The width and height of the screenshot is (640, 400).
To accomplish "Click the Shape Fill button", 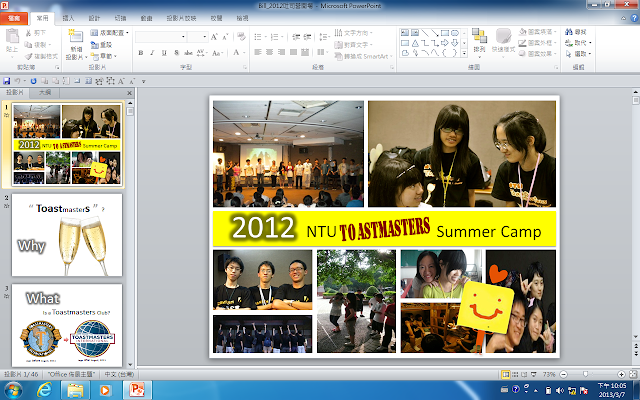I will (x=536, y=31).
